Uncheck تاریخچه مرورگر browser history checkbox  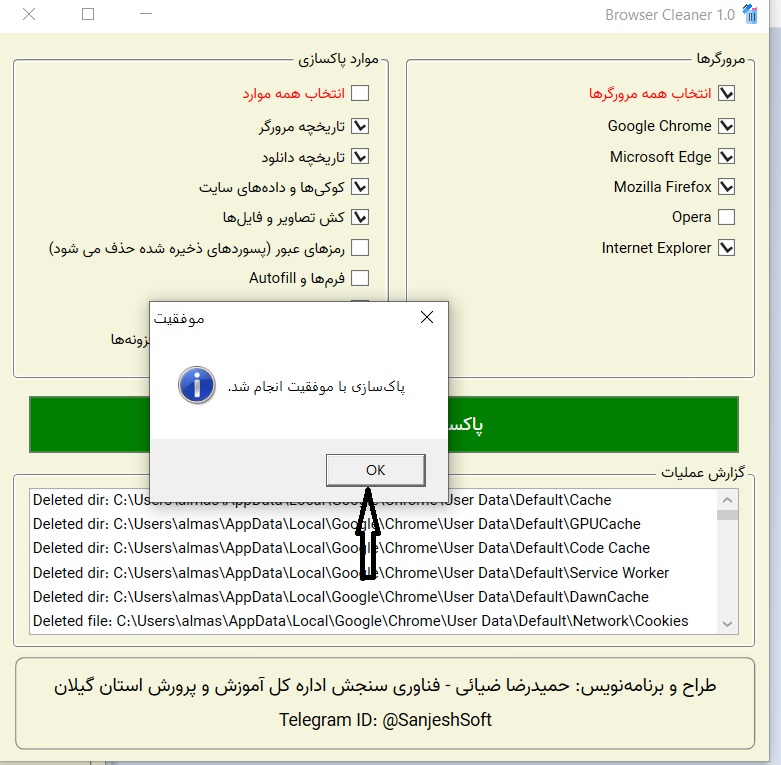[x=360, y=126]
